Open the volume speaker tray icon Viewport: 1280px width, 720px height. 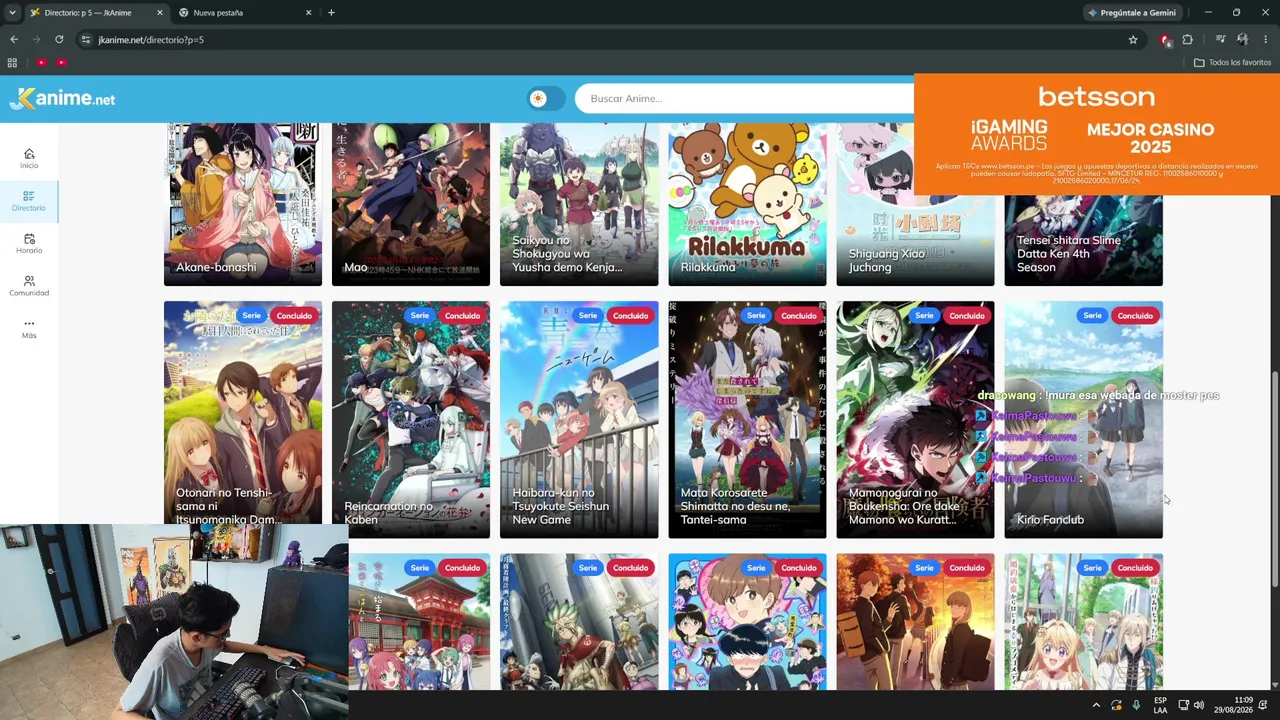[1198, 705]
